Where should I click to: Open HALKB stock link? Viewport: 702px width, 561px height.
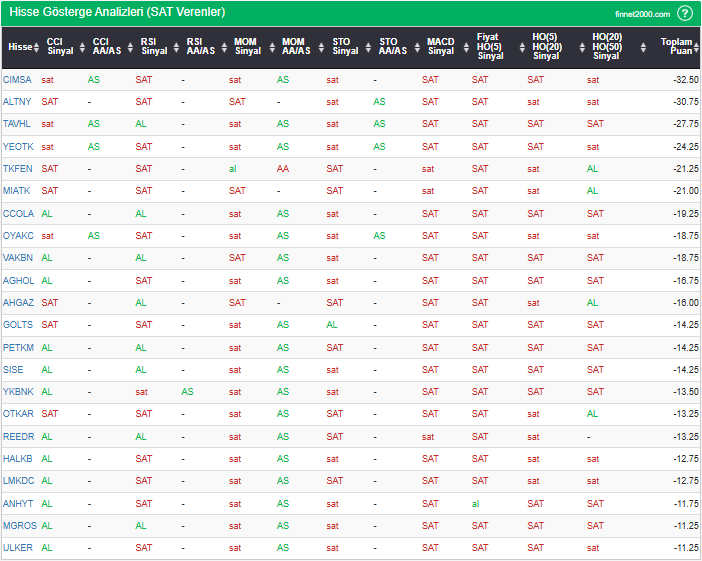coord(17,458)
